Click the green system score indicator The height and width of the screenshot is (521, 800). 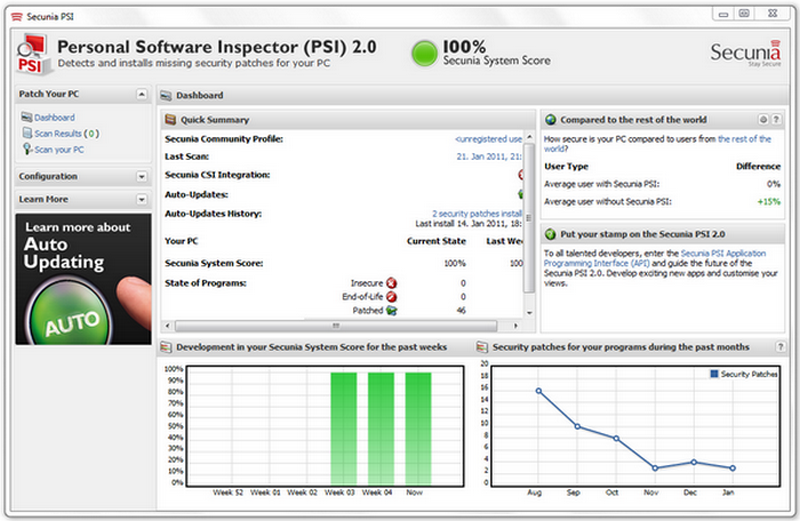[x=424, y=54]
